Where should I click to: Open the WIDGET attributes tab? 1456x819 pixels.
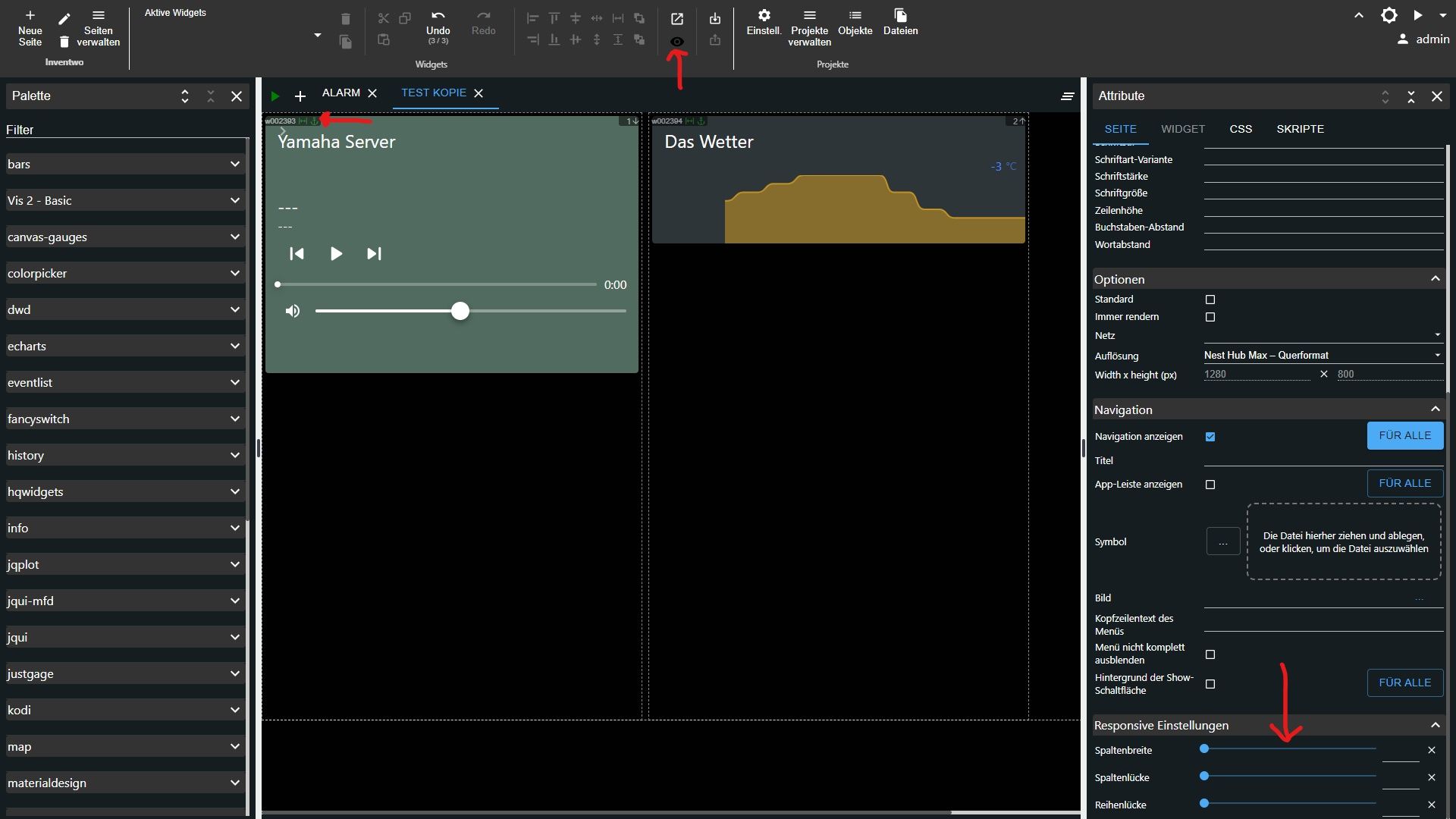click(1182, 129)
